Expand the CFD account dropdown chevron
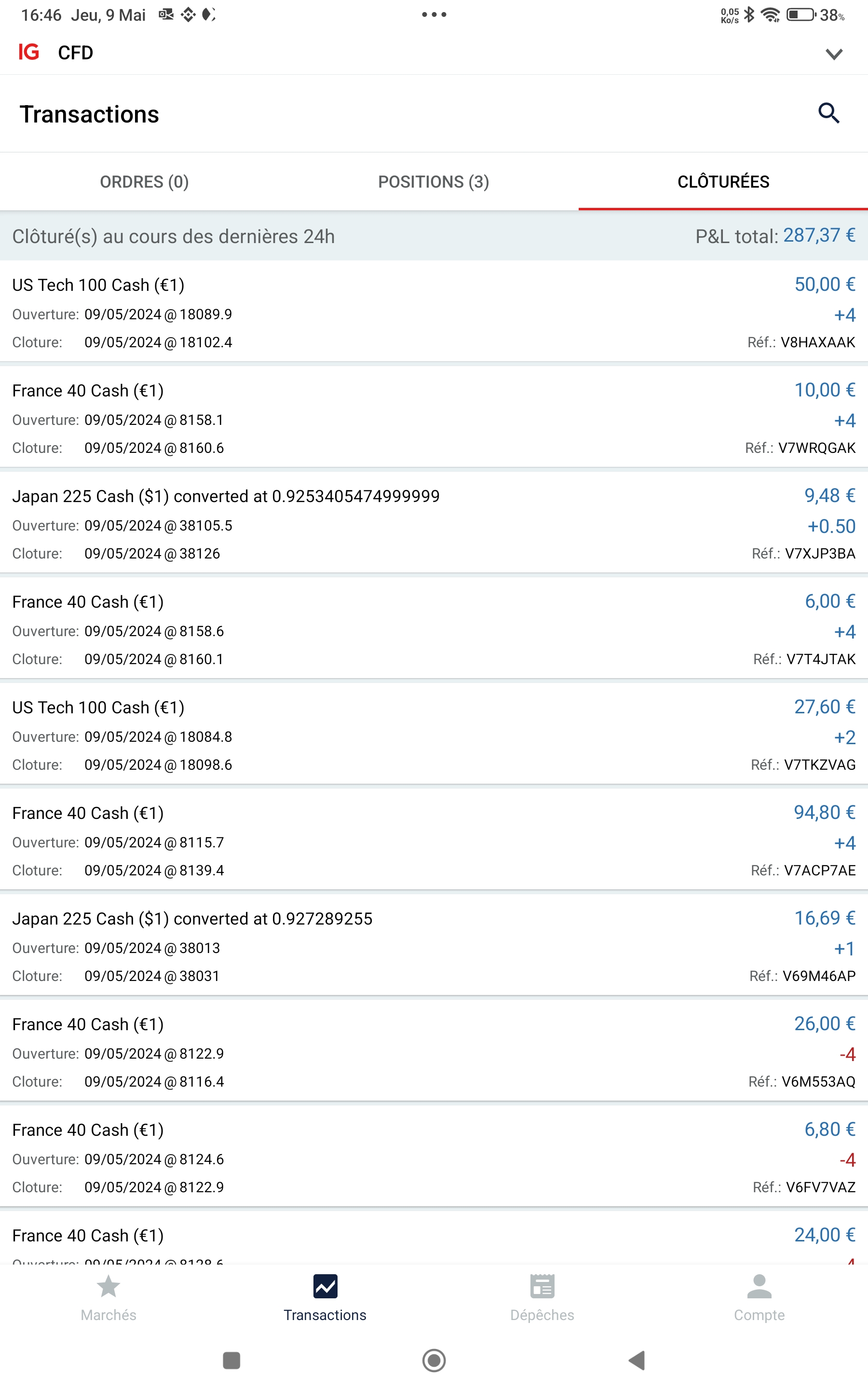The height and width of the screenshot is (1389, 868). pos(834,54)
